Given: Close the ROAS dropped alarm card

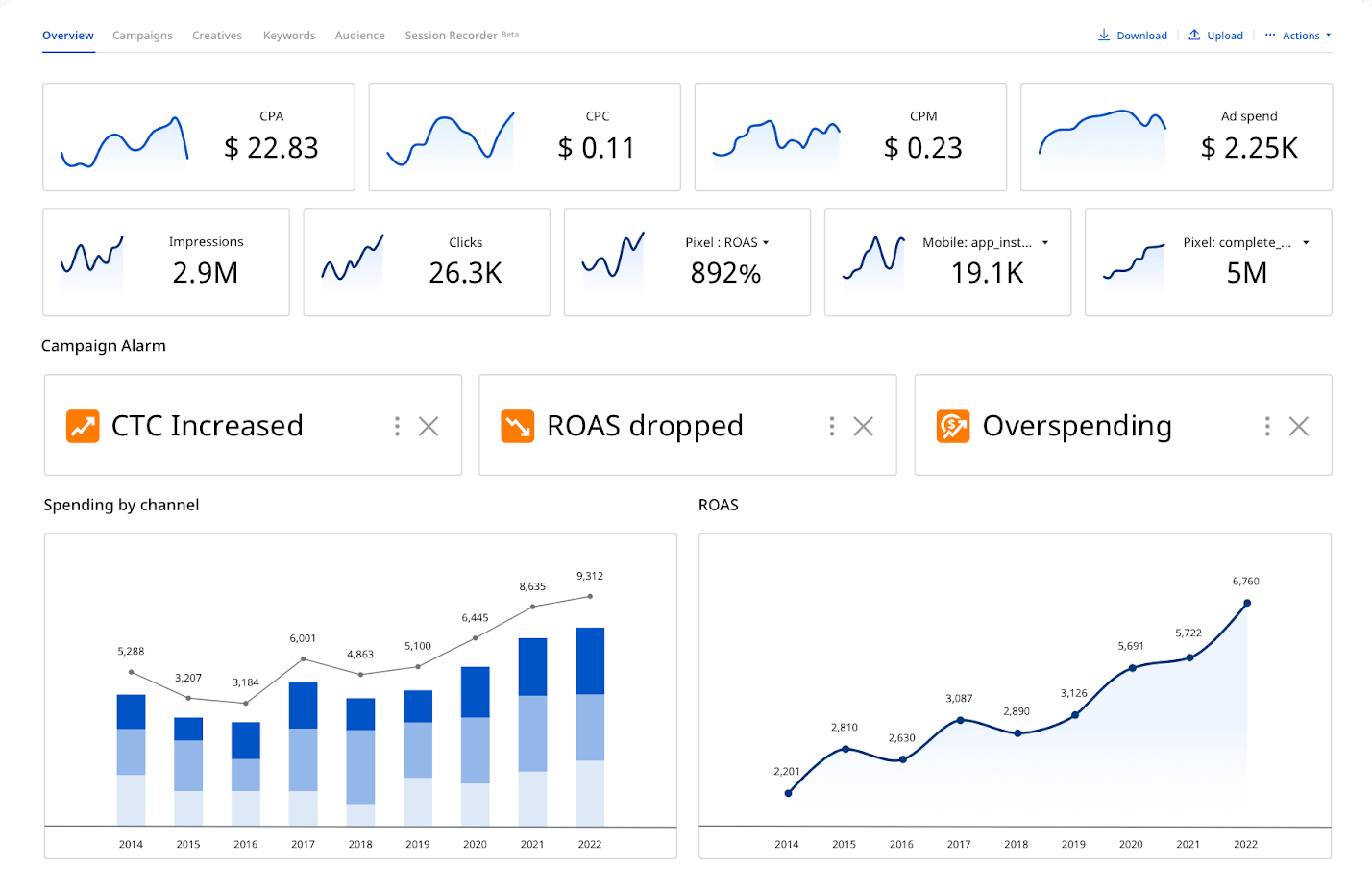Looking at the screenshot, I should pos(864,426).
